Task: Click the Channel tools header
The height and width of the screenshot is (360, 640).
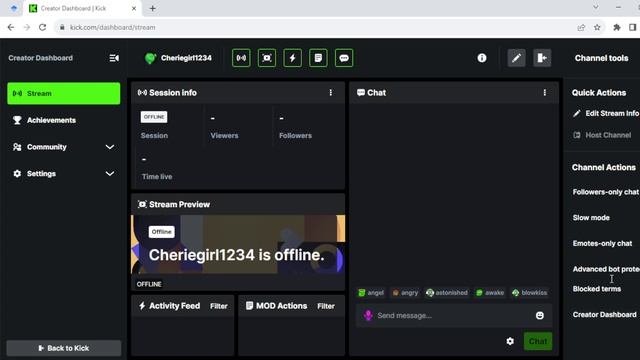Action: click(601, 58)
